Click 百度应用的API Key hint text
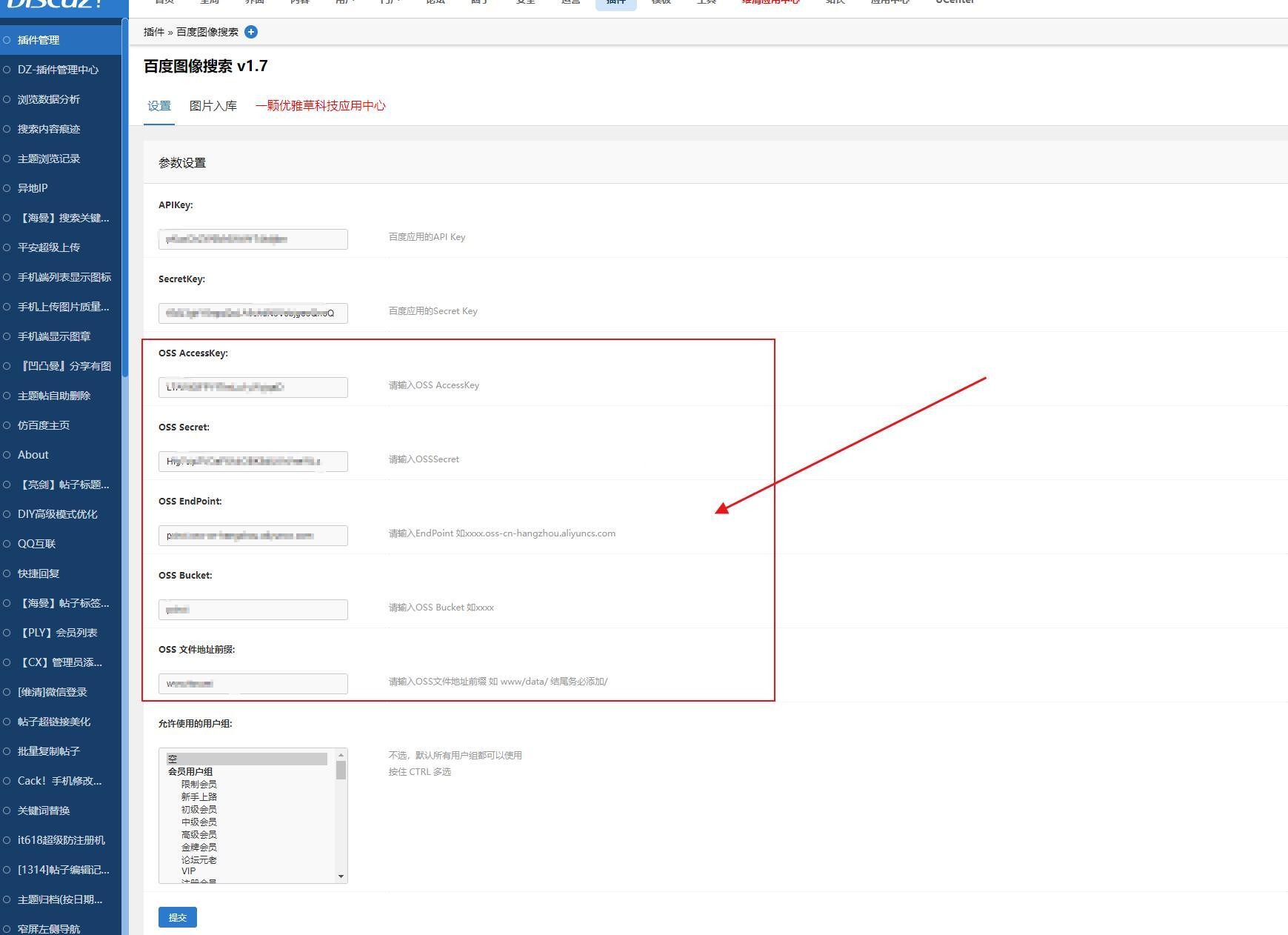Screen dimensions: 1288x935 tap(427, 237)
